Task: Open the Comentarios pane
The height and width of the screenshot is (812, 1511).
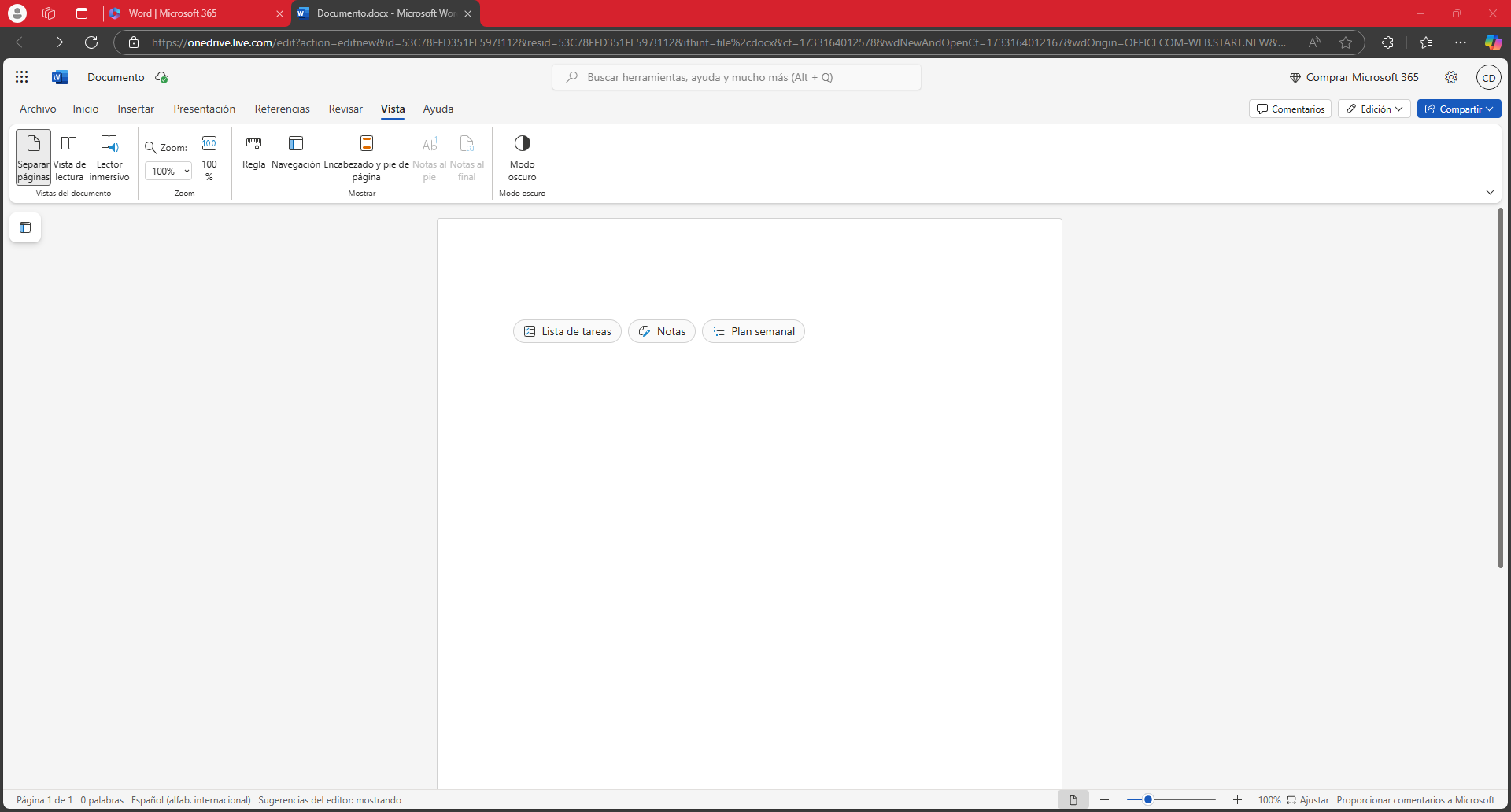Action: pos(1290,109)
